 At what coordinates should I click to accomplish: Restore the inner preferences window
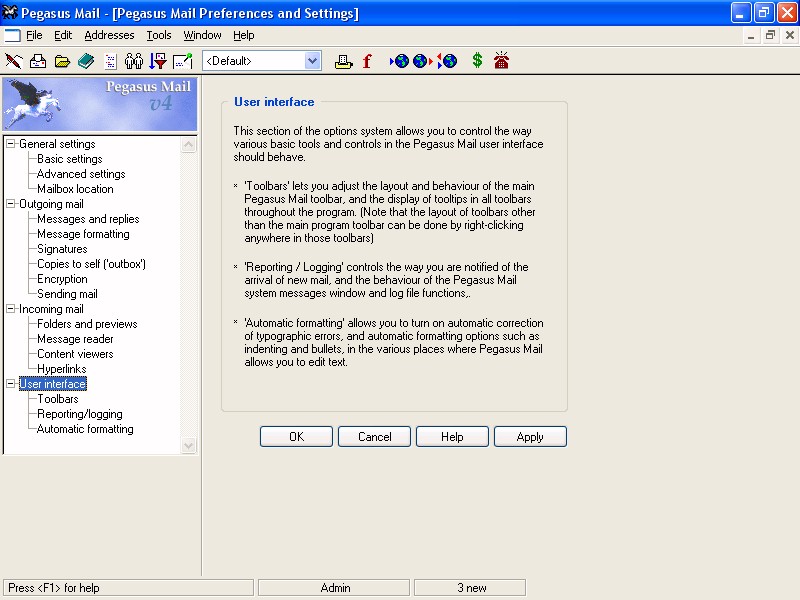770,35
